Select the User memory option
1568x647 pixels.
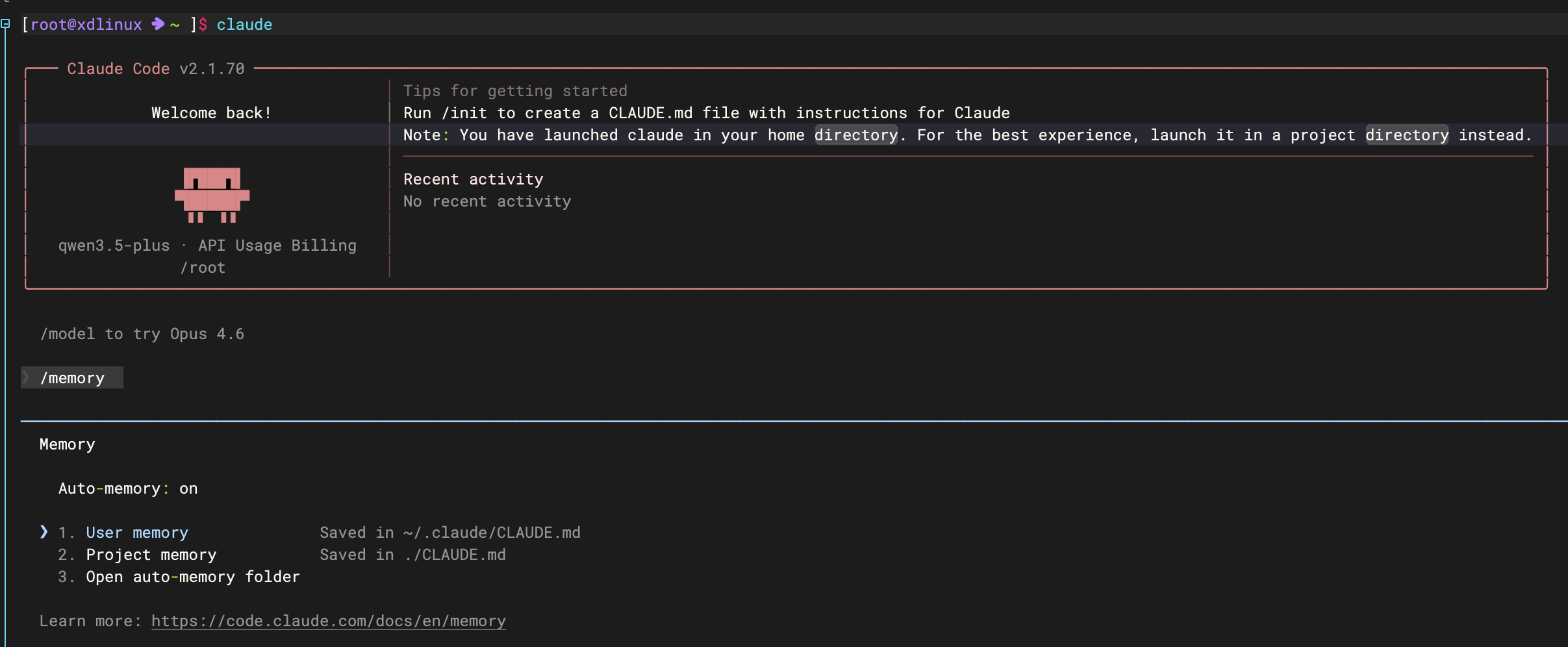[x=136, y=533]
